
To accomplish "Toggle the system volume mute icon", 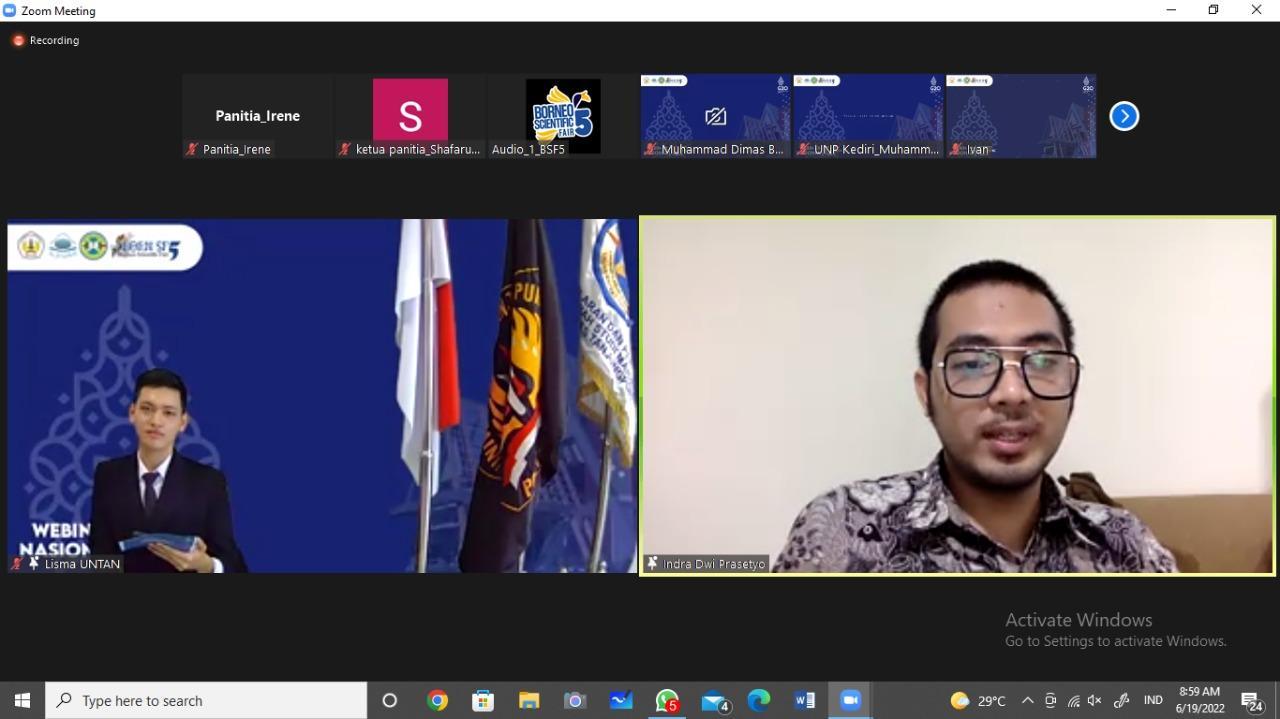I will click(x=1095, y=700).
